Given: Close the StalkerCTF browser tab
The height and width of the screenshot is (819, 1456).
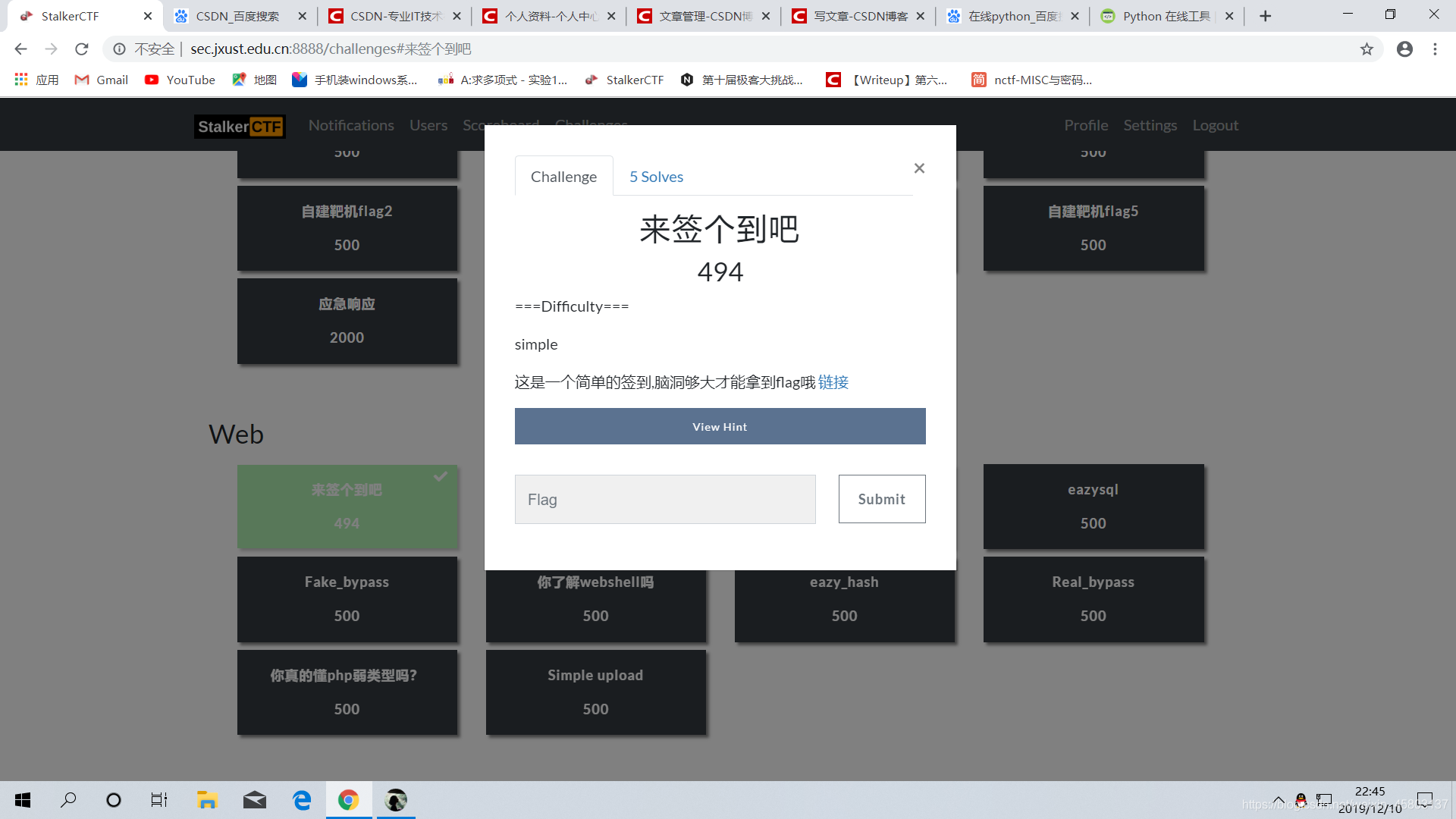Looking at the screenshot, I should coord(148,16).
